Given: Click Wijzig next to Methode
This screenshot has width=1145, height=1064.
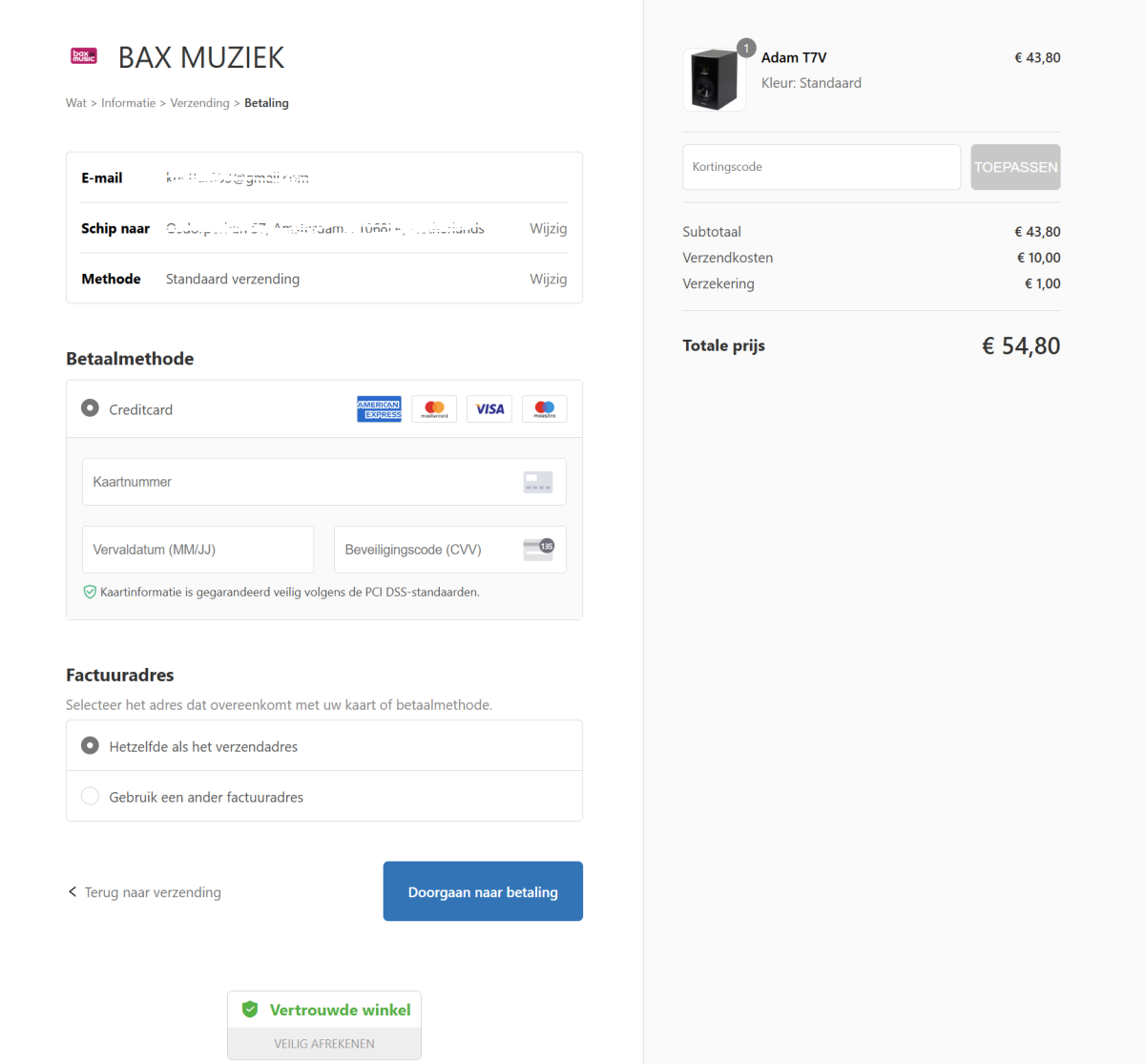Looking at the screenshot, I should (549, 279).
